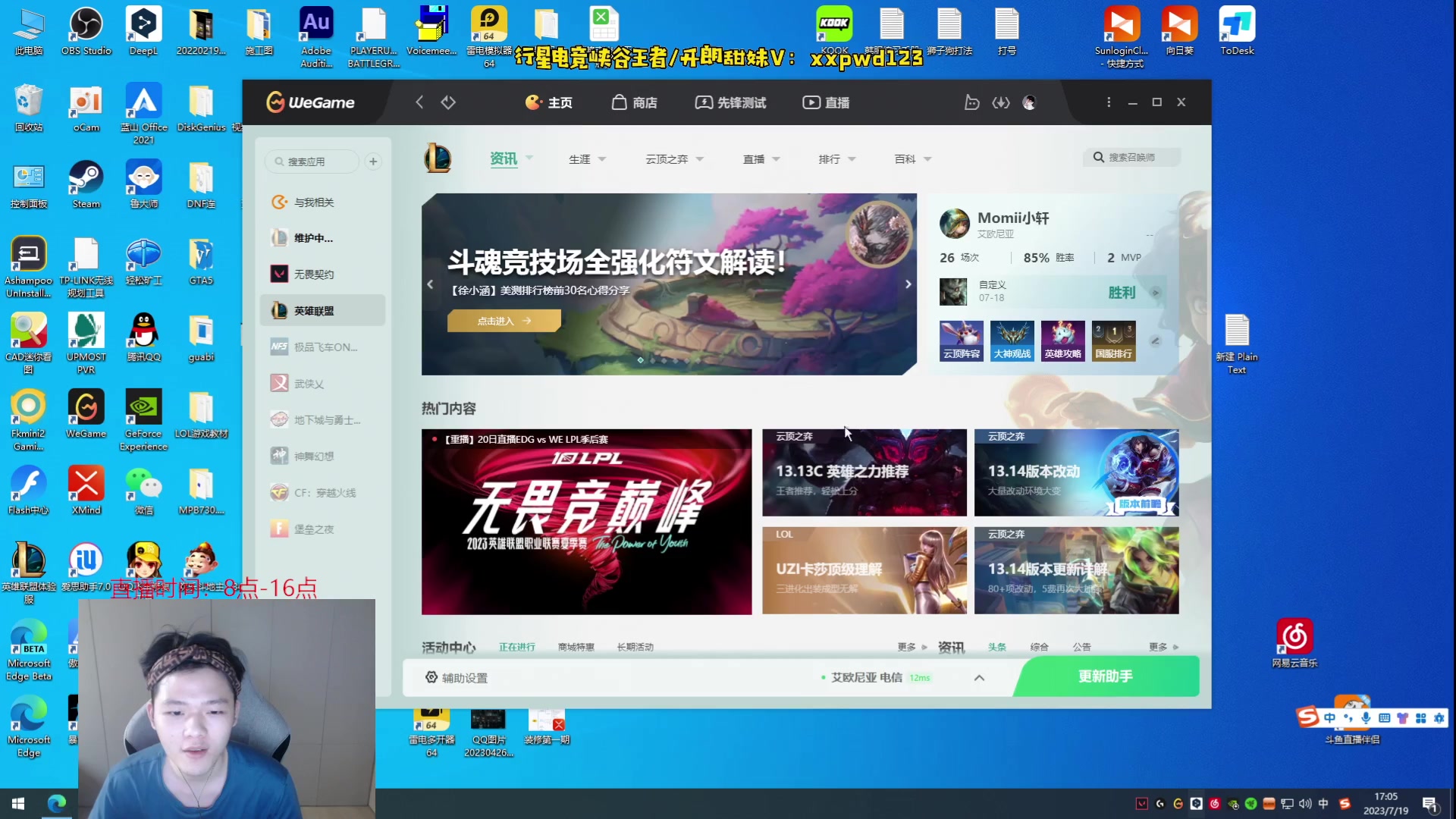This screenshot has height=819, width=1456.
Task: Open the 百科 dropdown
Action: pos(912,158)
